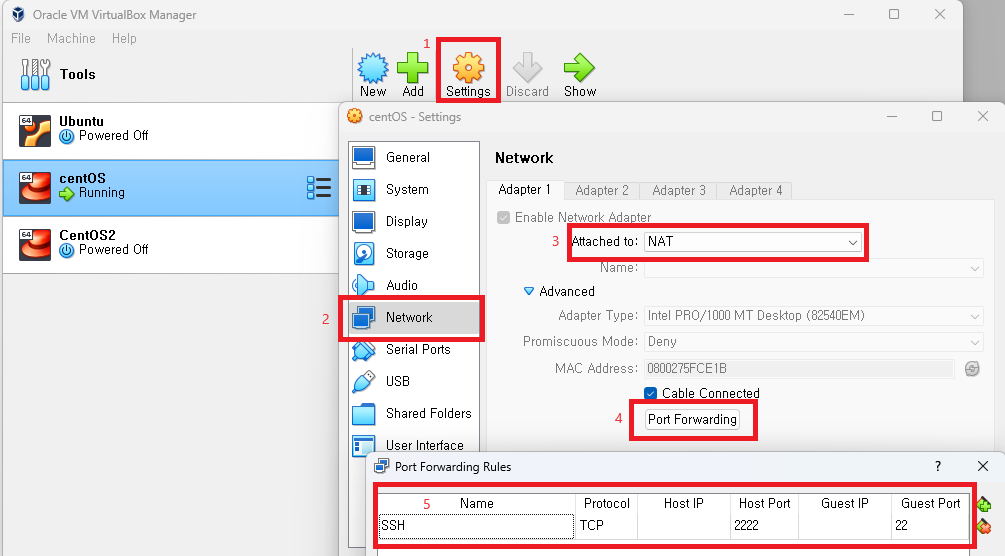Open the Network settings category
This screenshot has height=556, width=1005.
click(414, 317)
